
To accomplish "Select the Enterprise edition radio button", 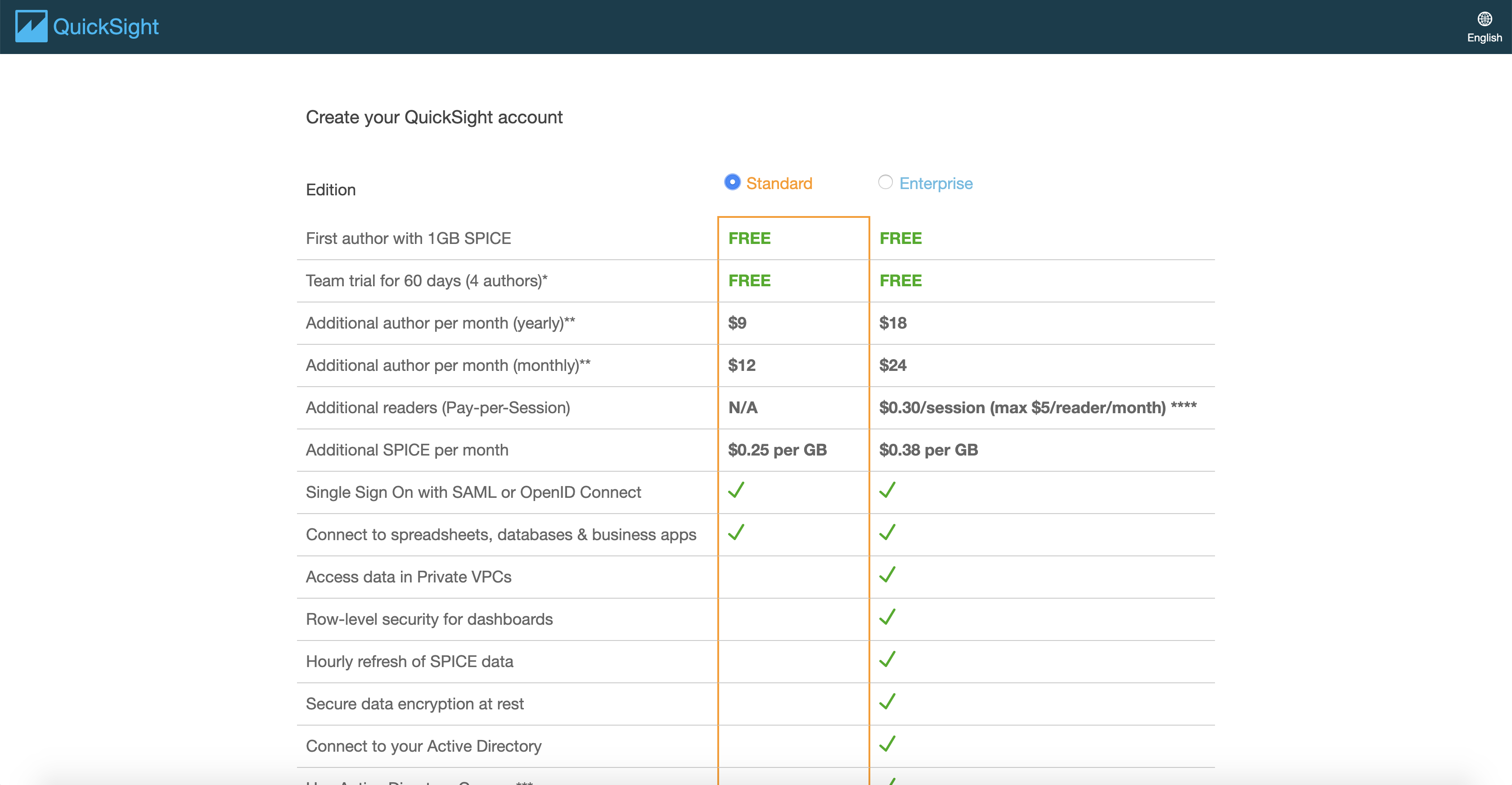I will pos(885,182).
